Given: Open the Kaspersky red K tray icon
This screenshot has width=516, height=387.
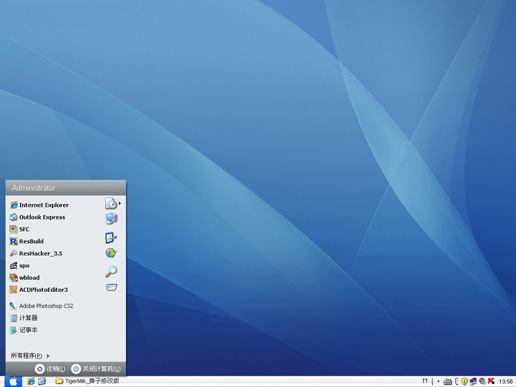Looking at the screenshot, I should pos(491,381).
